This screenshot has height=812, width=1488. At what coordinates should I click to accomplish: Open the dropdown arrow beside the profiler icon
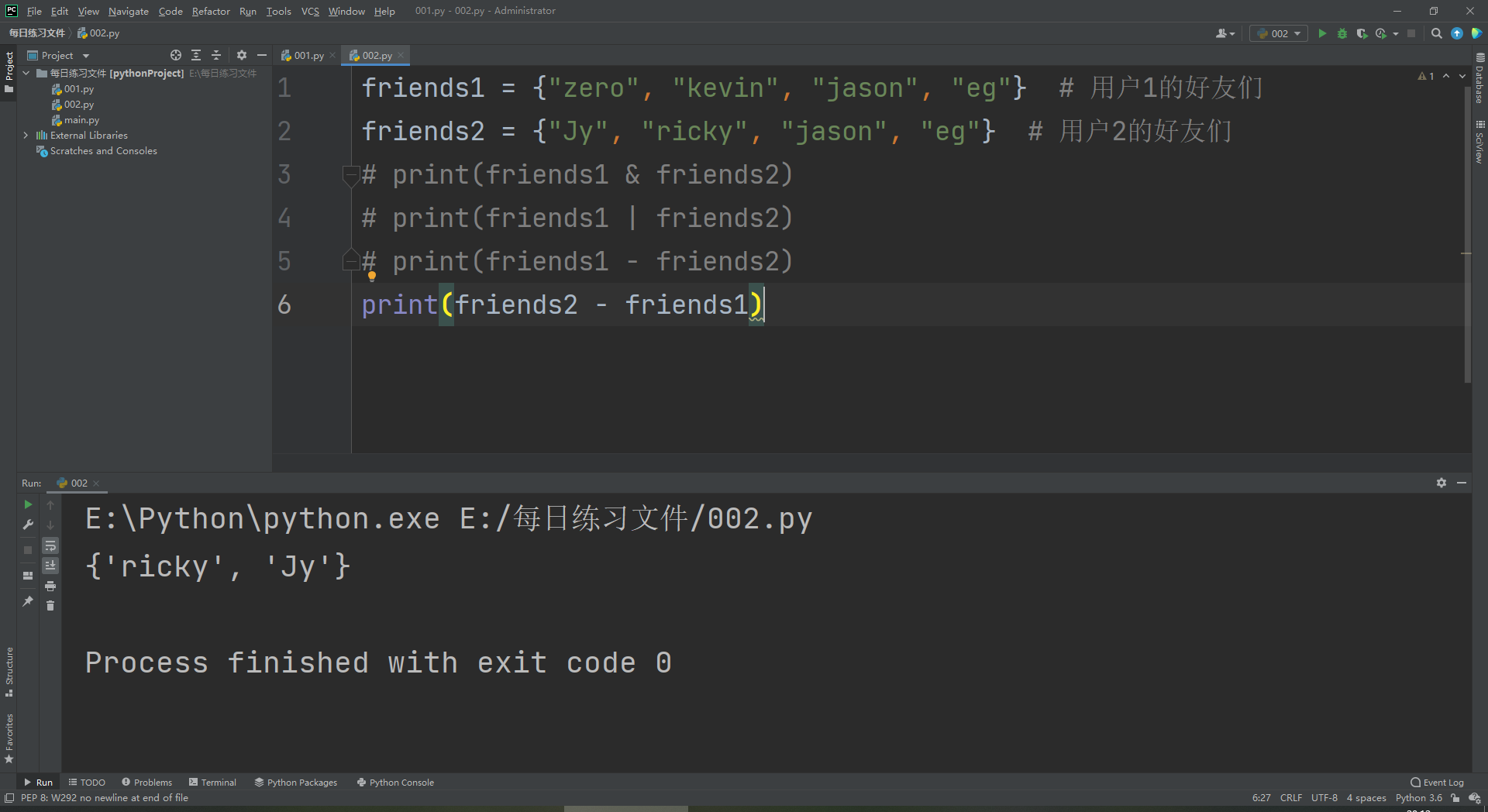pos(1396,33)
